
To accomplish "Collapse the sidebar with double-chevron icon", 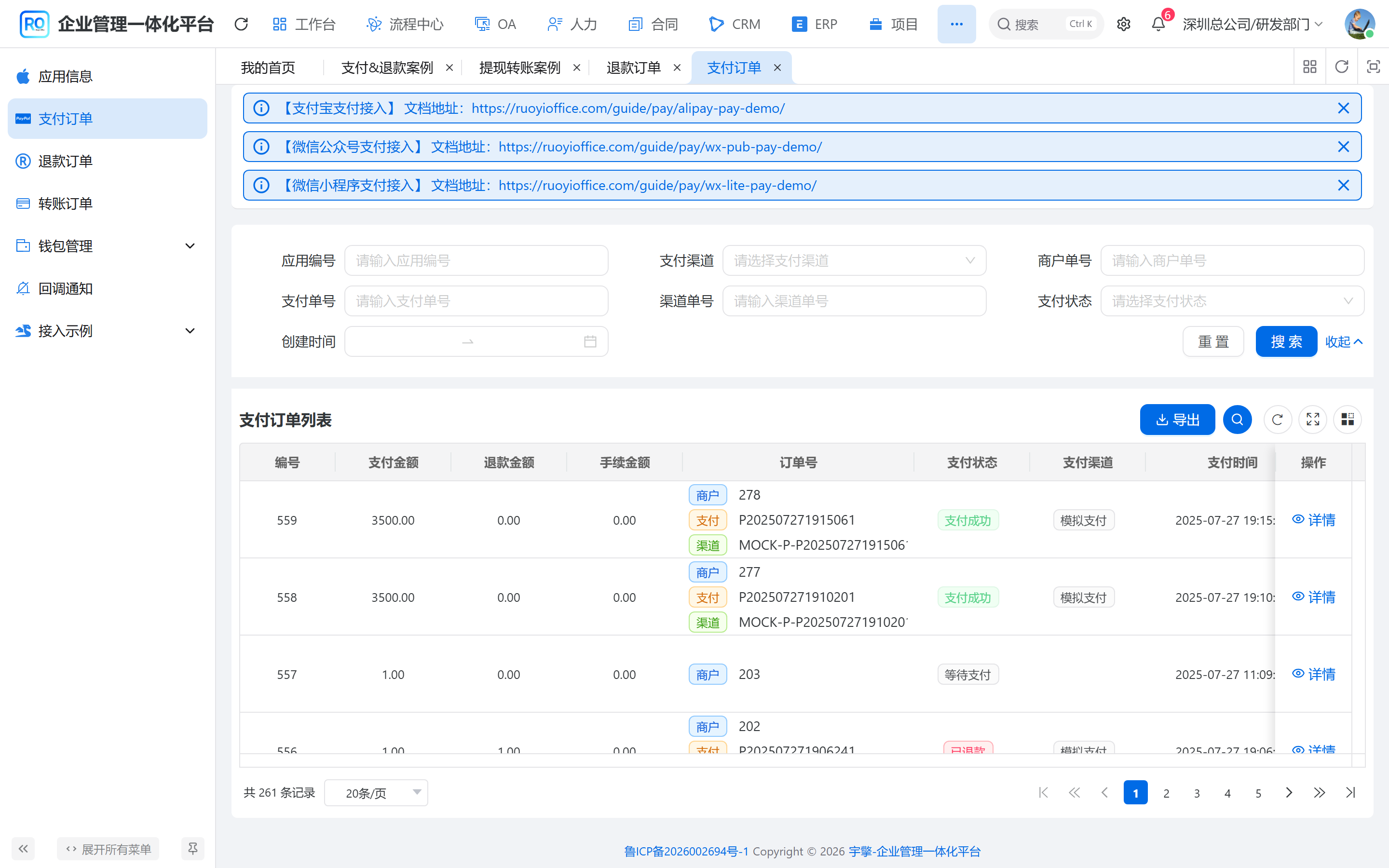I will (x=23, y=849).
